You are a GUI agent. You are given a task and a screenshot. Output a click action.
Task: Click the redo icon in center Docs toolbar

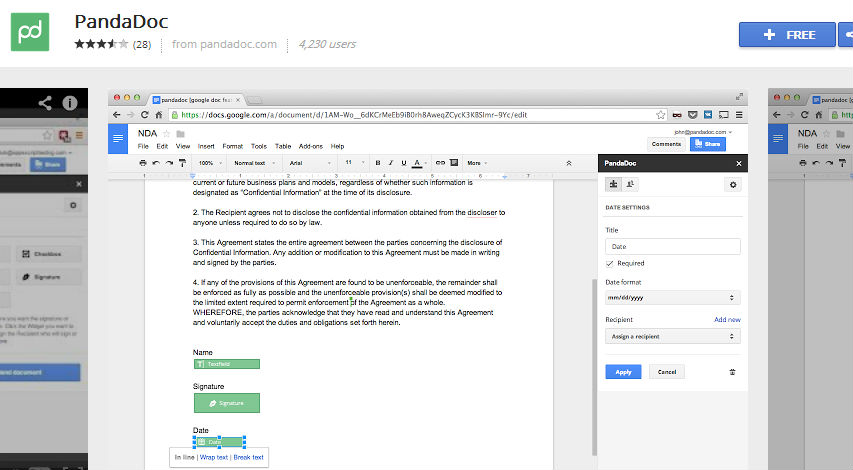(x=169, y=163)
